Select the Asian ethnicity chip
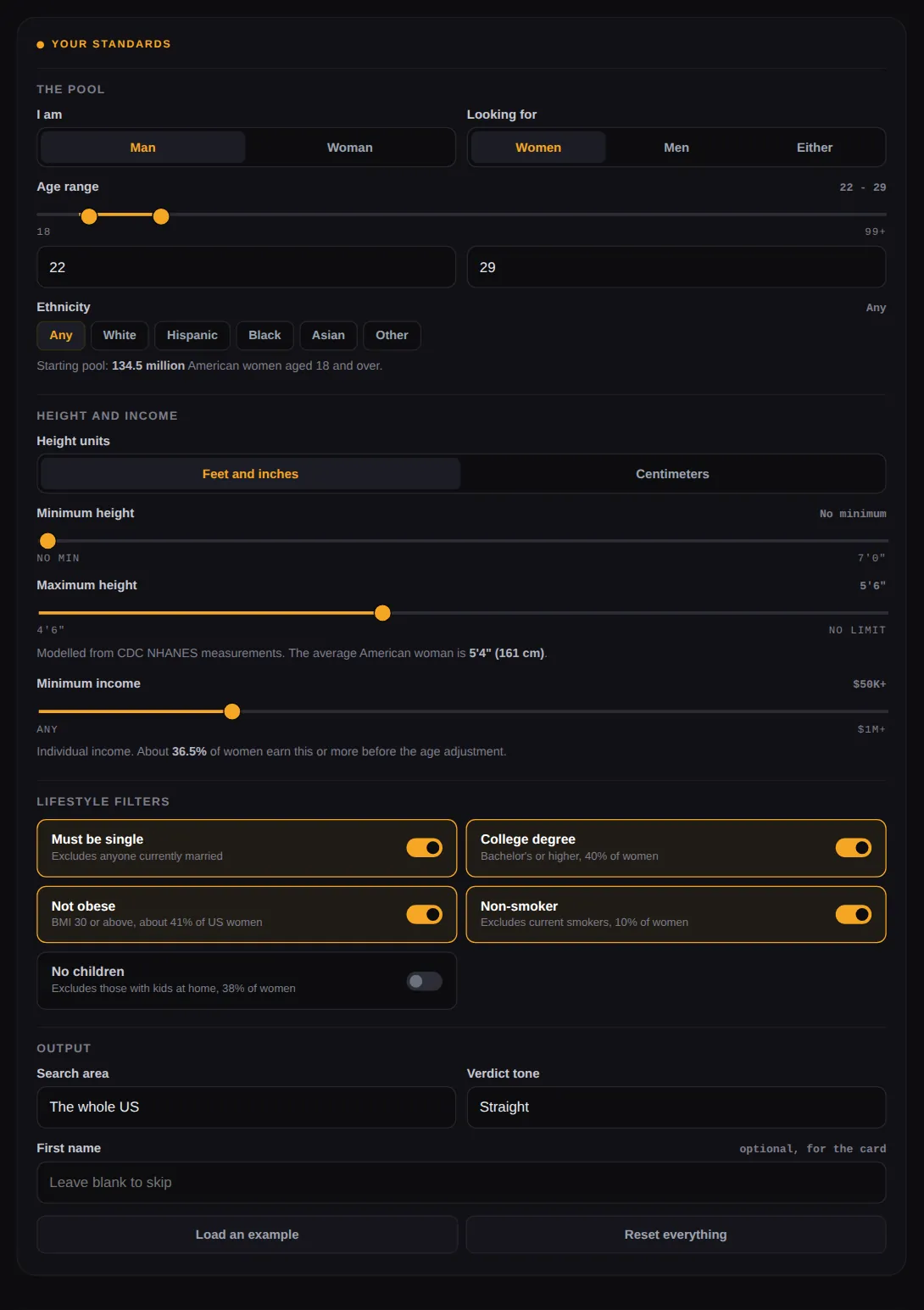 coord(328,336)
